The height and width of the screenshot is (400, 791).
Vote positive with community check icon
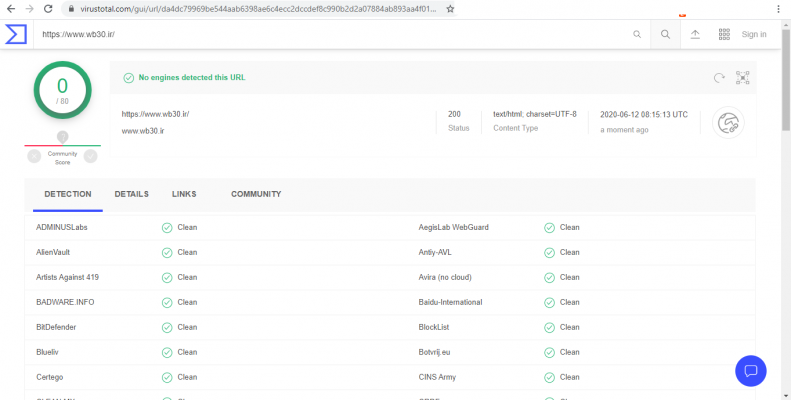tap(90, 156)
